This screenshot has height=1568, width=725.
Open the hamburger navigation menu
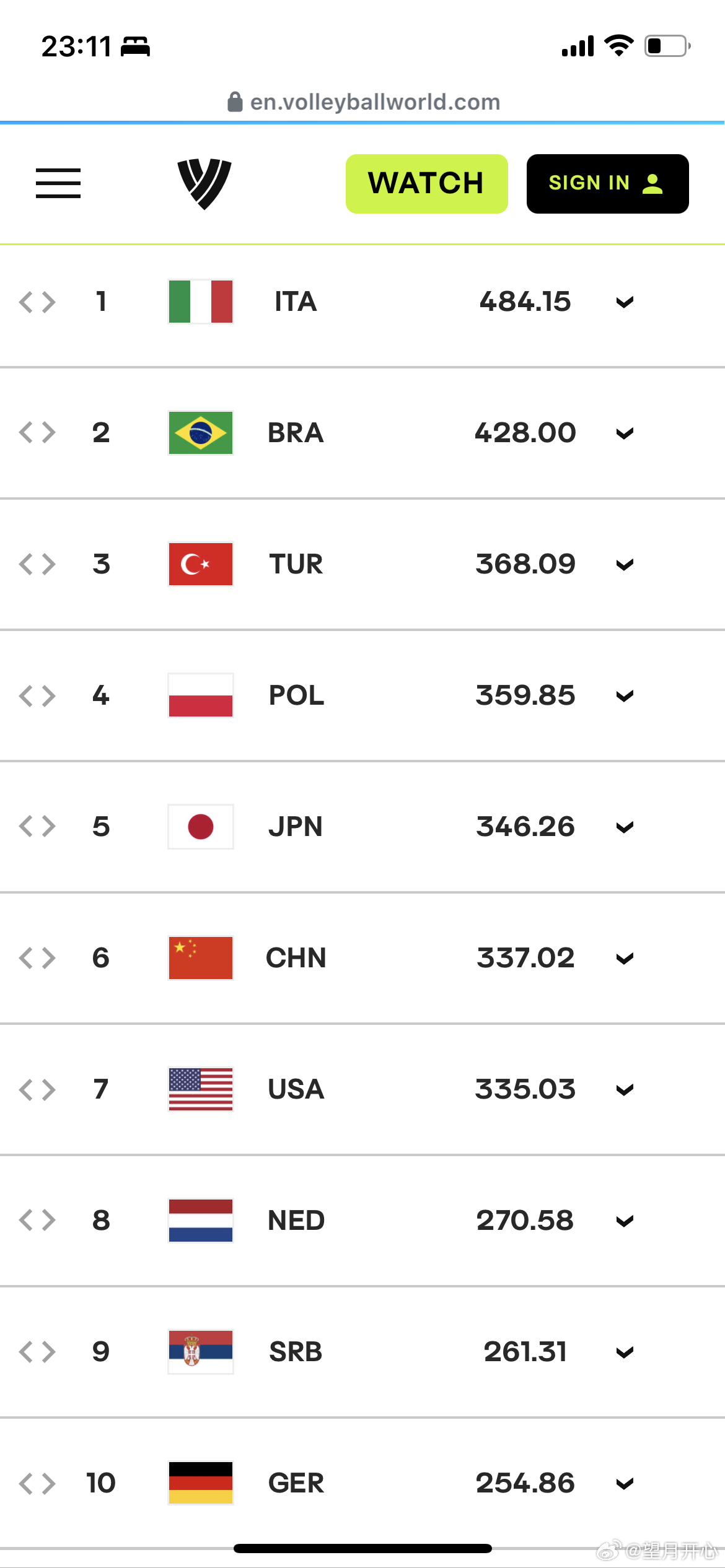58,183
